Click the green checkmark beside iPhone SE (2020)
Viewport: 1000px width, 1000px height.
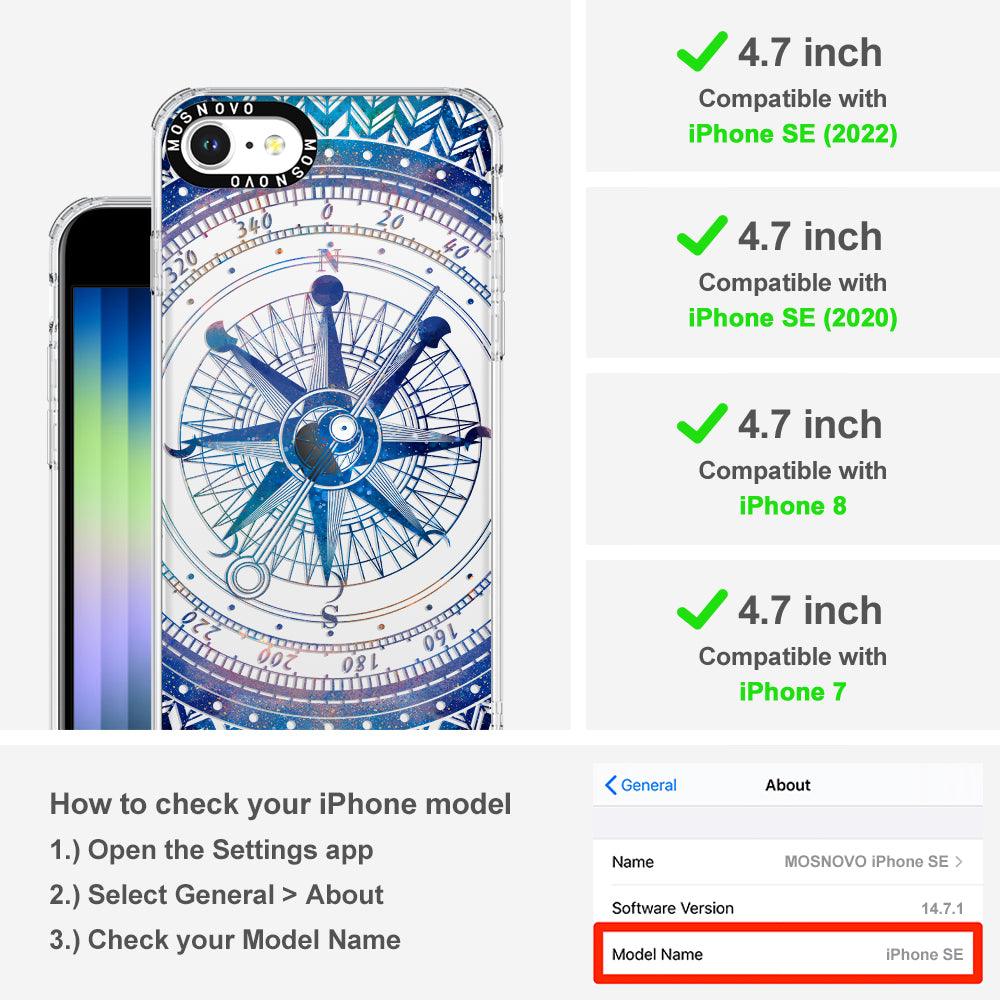[x=702, y=235]
